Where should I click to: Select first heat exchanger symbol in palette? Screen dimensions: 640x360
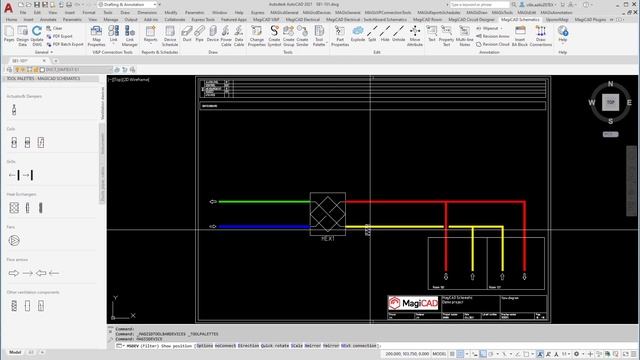(x=14, y=208)
